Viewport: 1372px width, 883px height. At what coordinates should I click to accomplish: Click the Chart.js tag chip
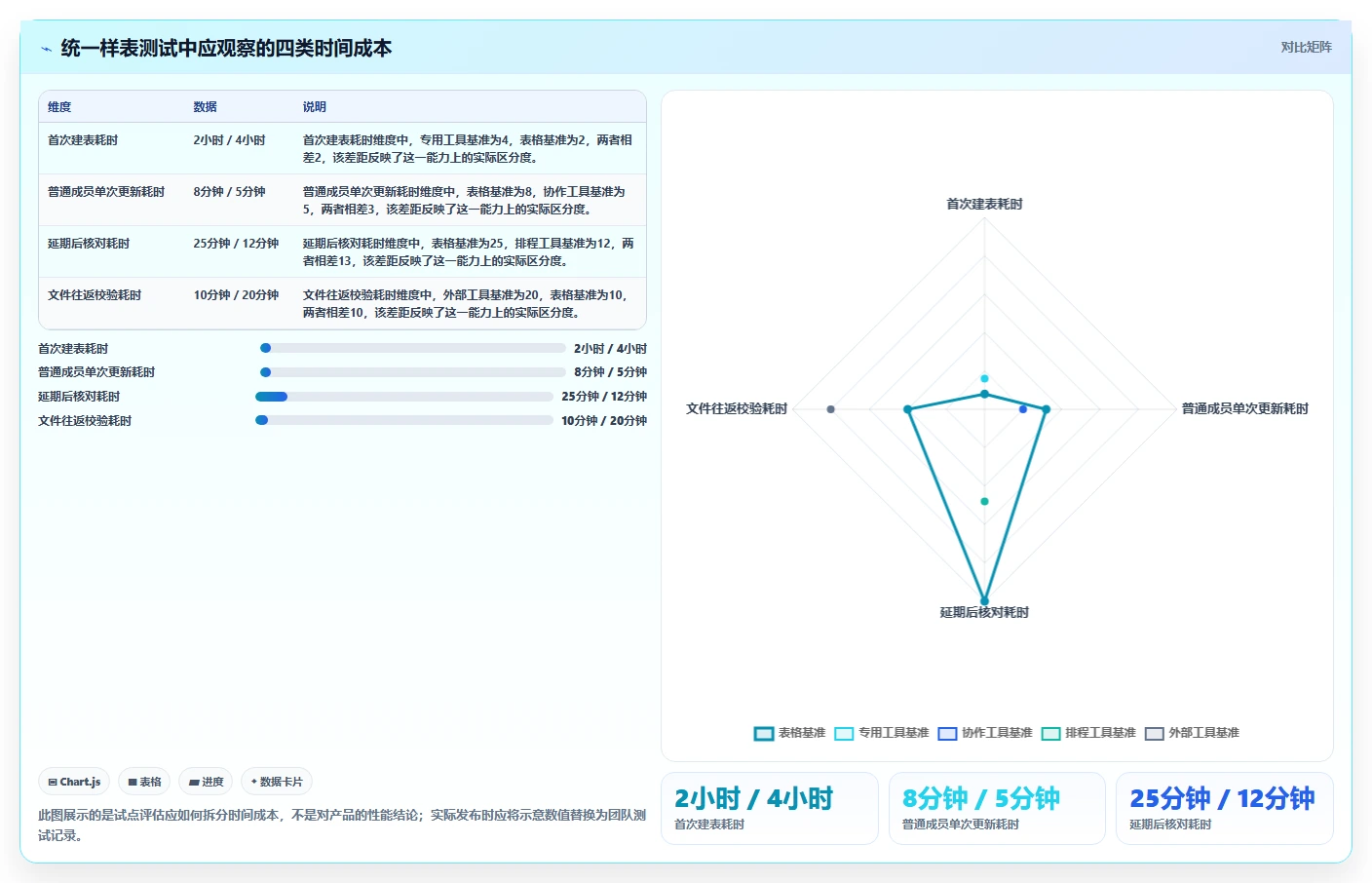(74, 782)
